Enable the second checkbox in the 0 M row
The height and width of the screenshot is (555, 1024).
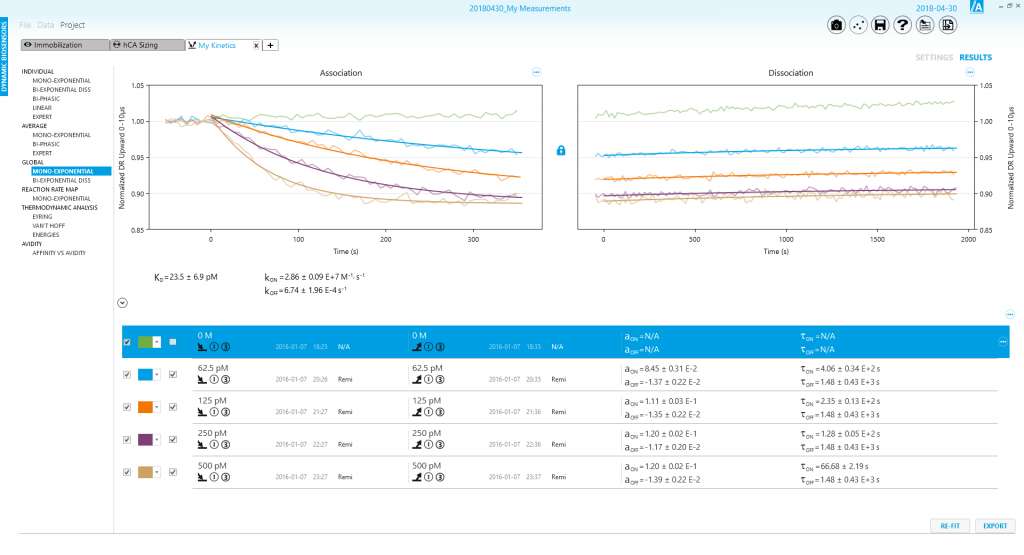tap(173, 342)
